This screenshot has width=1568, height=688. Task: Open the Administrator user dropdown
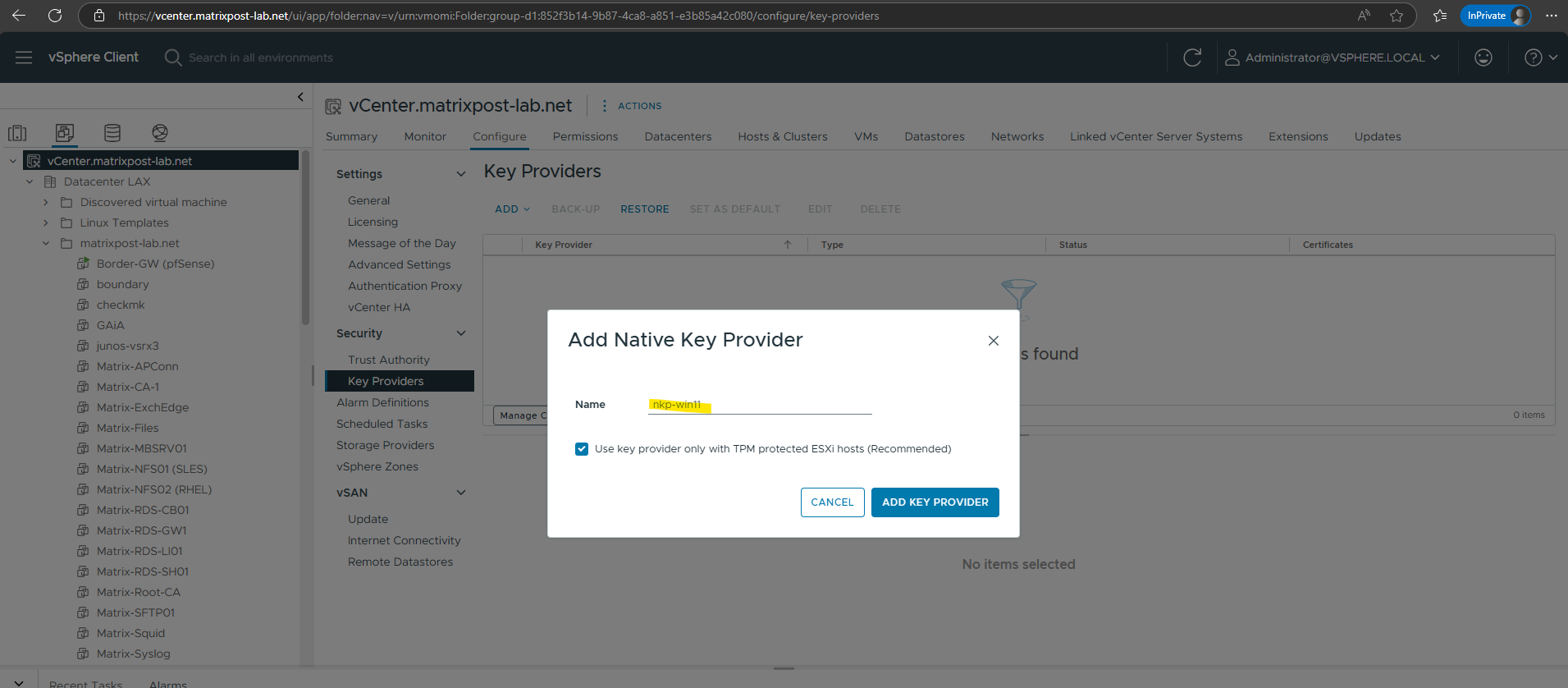[1333, 57]
